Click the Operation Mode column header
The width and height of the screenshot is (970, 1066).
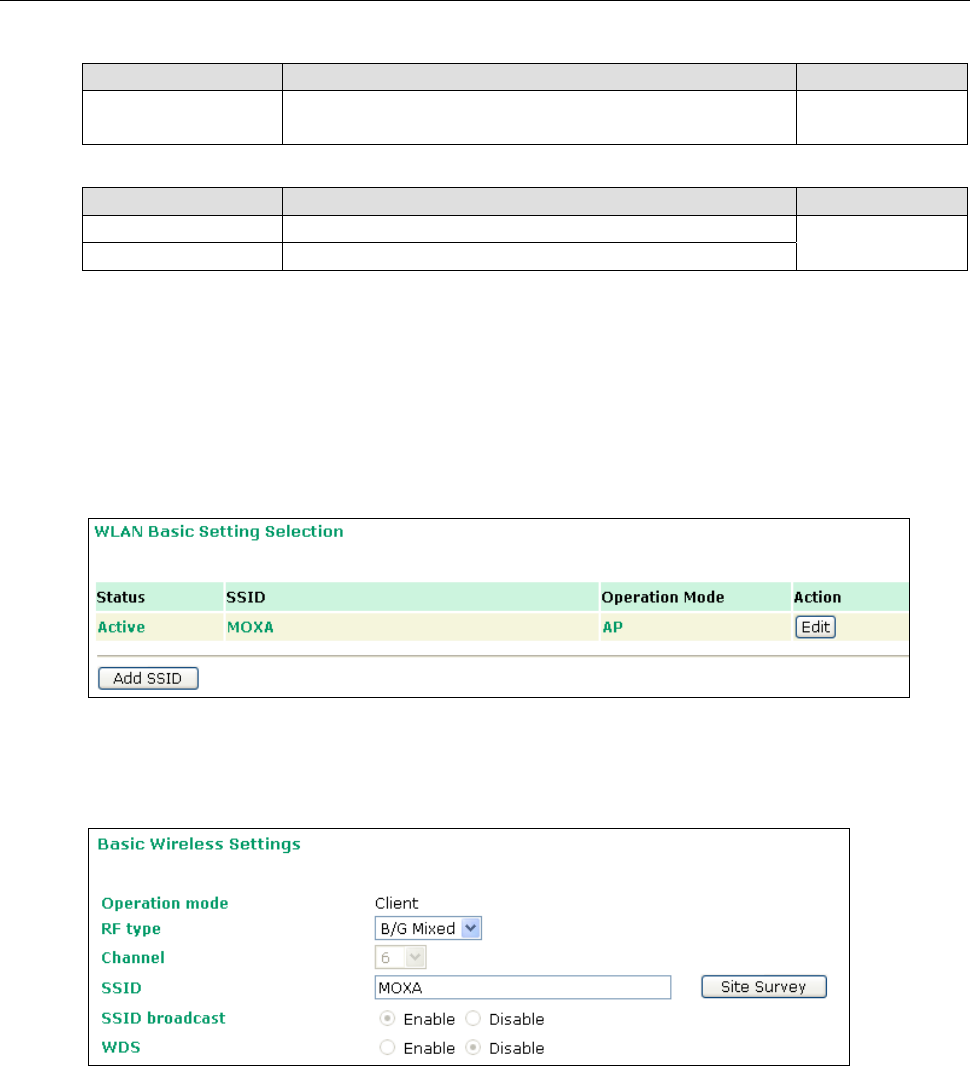695,597
